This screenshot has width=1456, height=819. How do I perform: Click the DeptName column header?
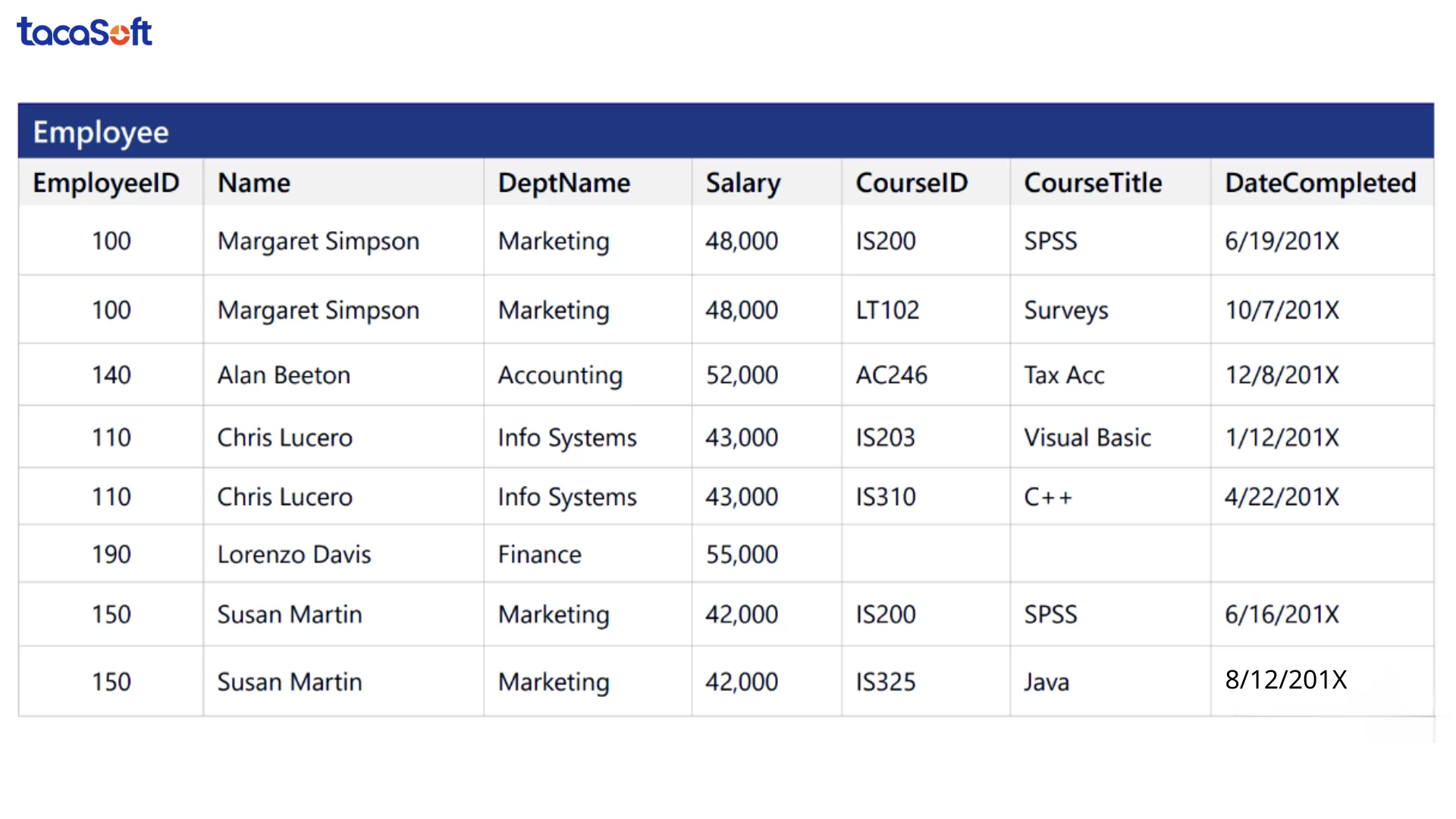coord(563,183)
